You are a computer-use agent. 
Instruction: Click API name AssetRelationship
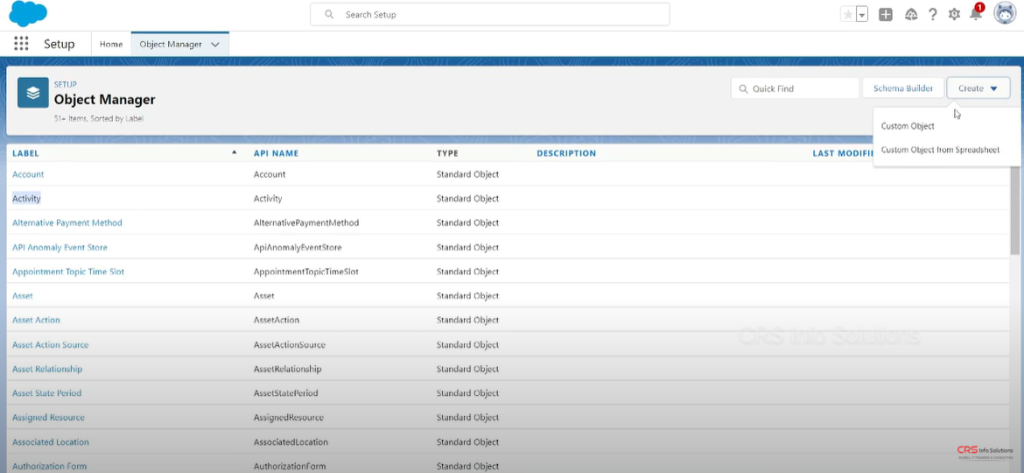(287, 369)
